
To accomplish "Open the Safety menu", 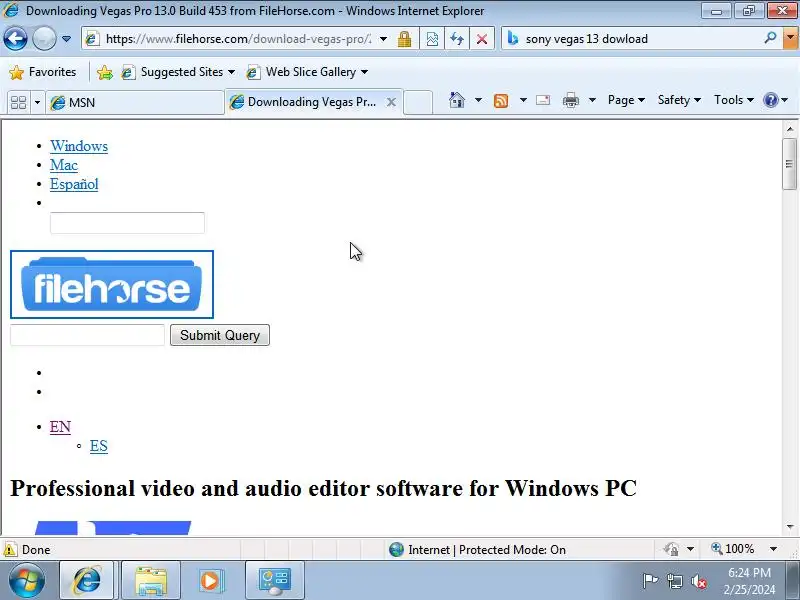I will click(x=679, y=100).
